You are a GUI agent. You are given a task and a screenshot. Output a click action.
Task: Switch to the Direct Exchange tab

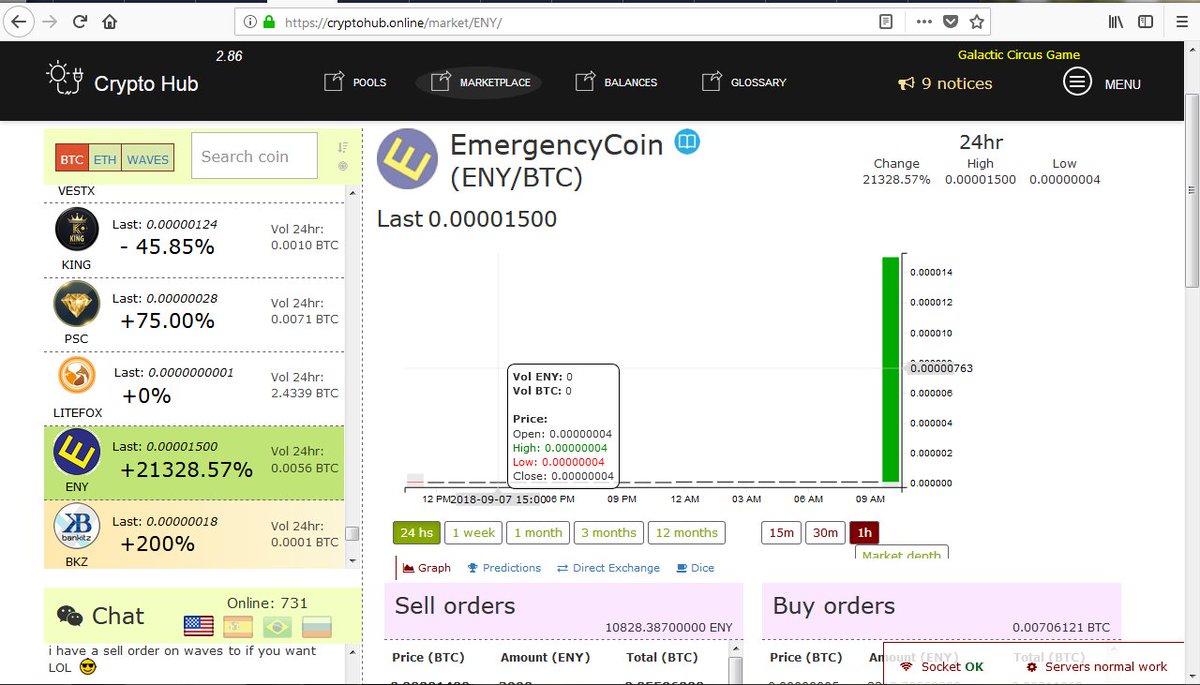(x=608, y=568)
